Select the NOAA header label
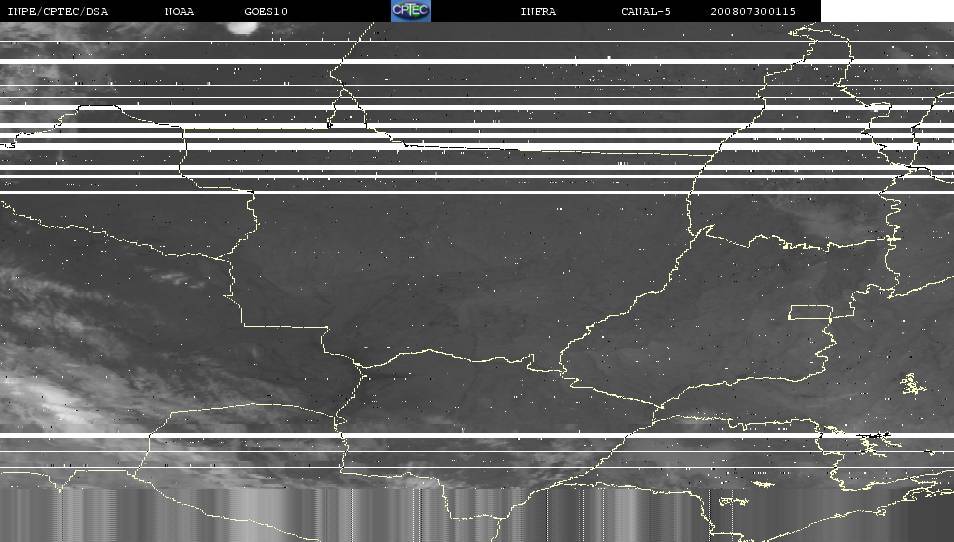Viewport: 954px width, 542px height. click(179, 12)
